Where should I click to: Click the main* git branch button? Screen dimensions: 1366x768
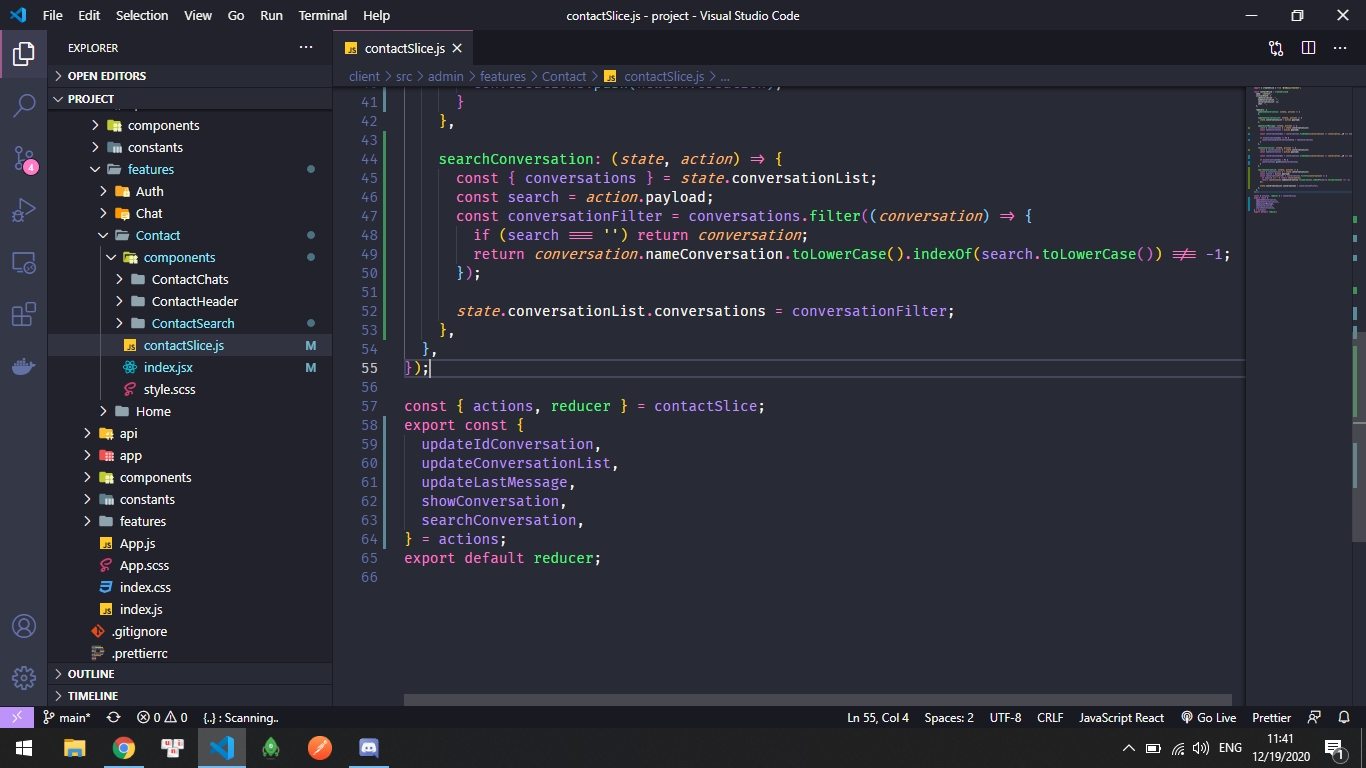coord(67,718)
